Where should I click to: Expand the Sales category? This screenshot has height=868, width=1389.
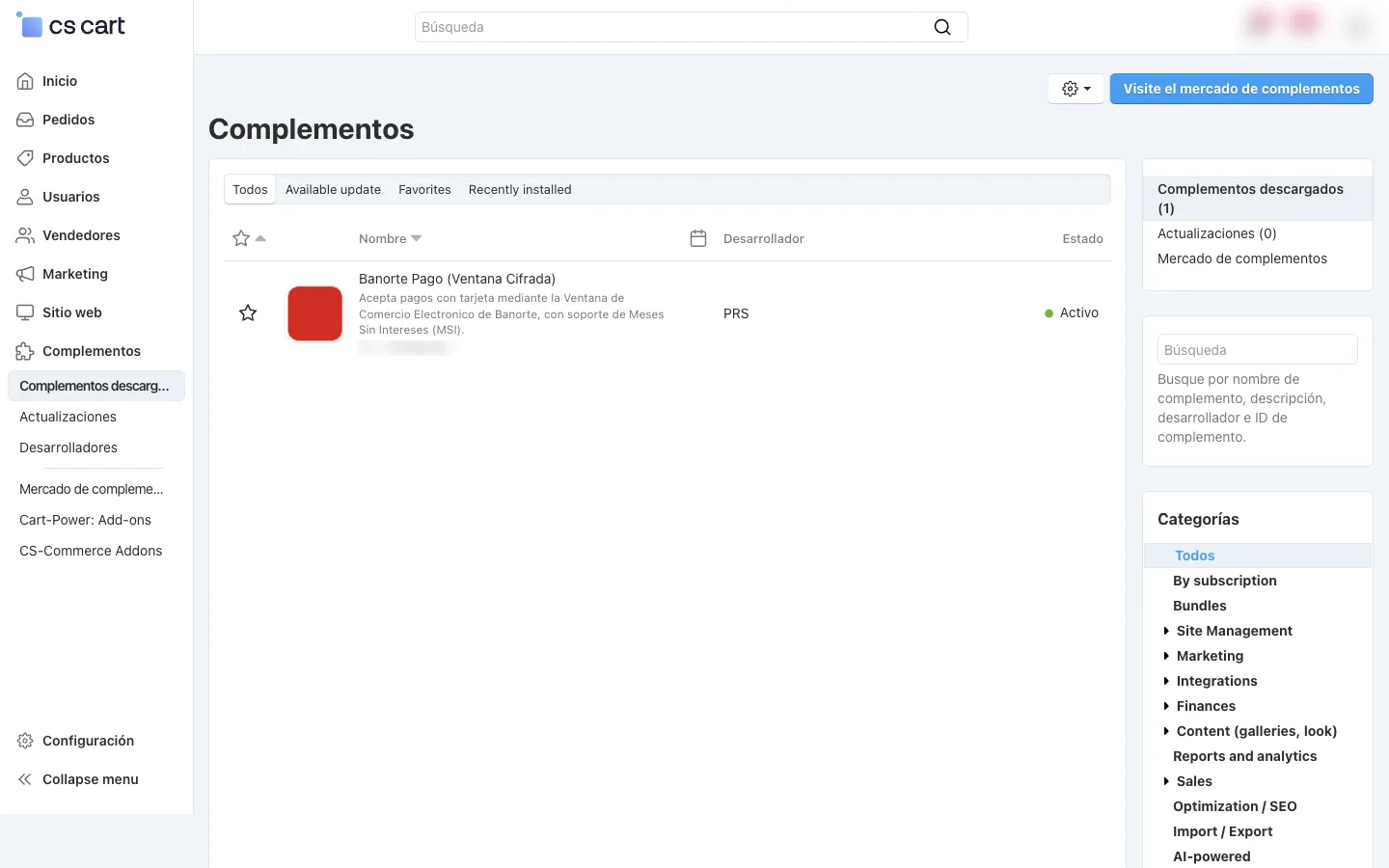pyautogui.click(x=1166, y=781)
